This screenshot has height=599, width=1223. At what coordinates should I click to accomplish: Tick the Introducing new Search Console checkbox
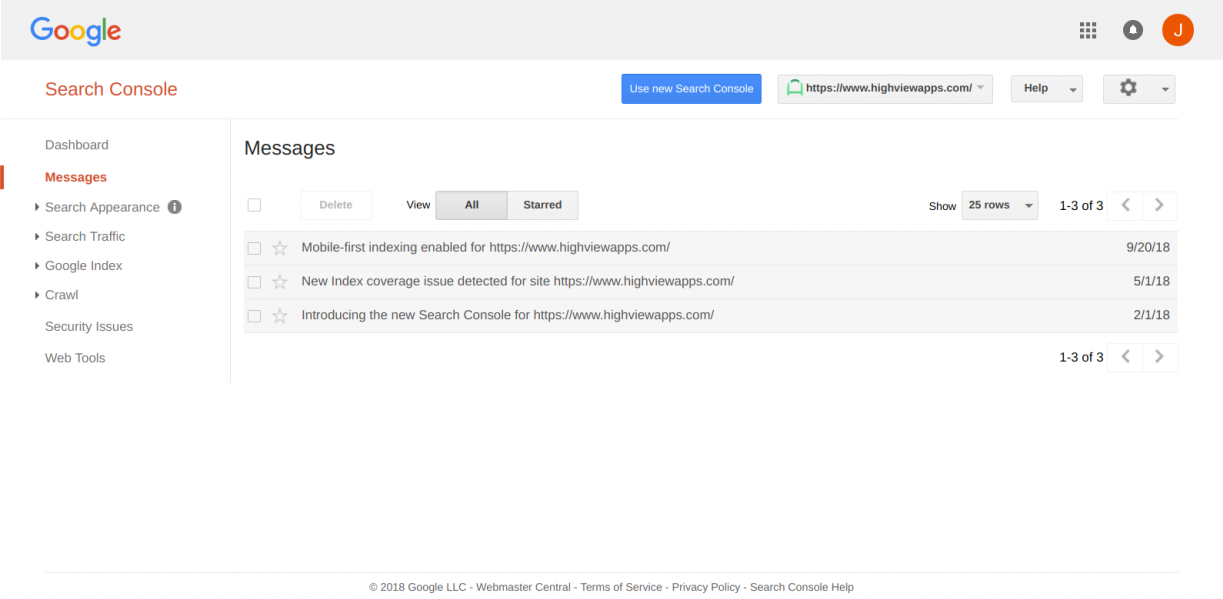click(x=254, y=316)
